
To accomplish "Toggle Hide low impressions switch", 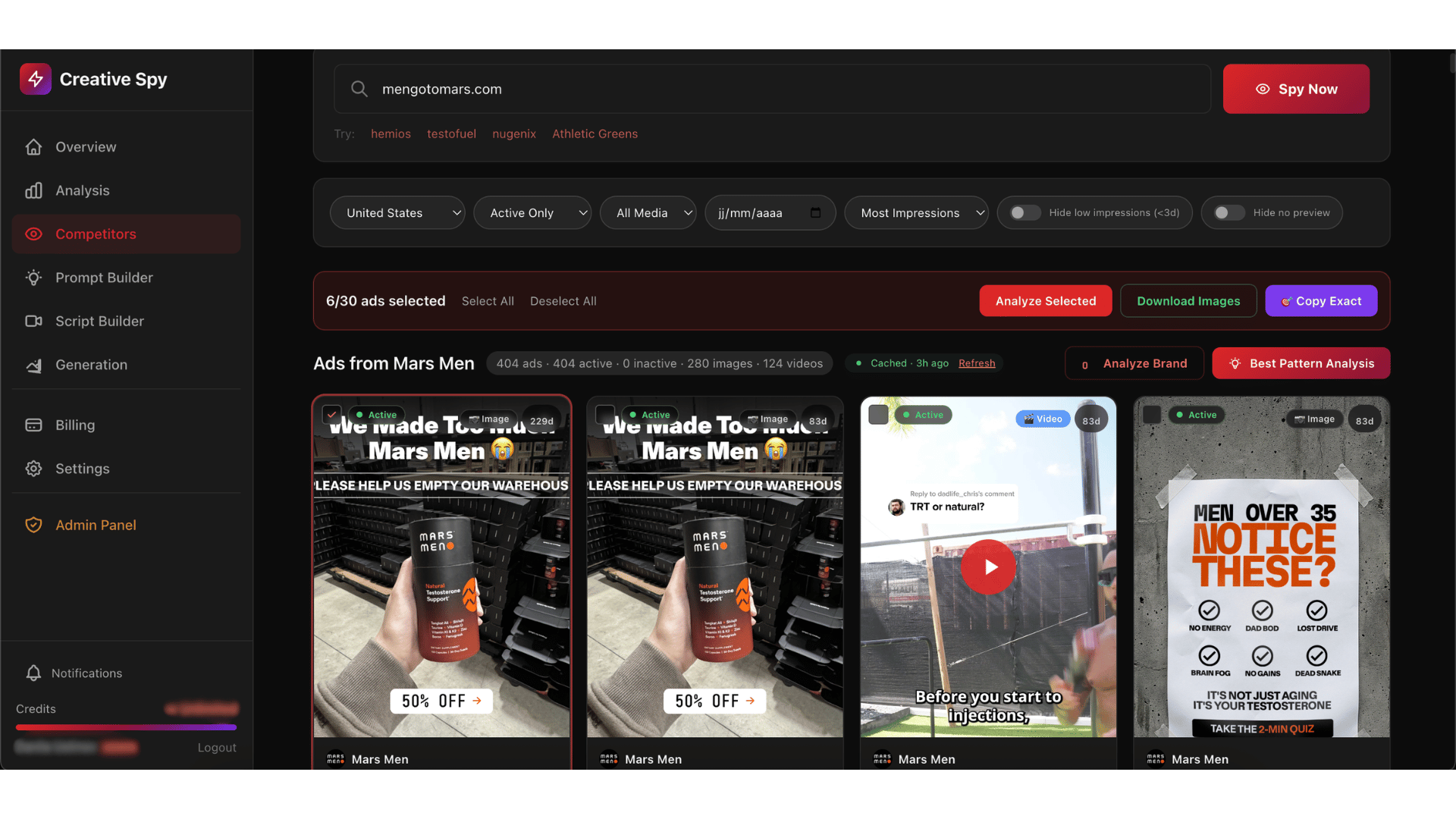I will click(x=1025, y=213).
